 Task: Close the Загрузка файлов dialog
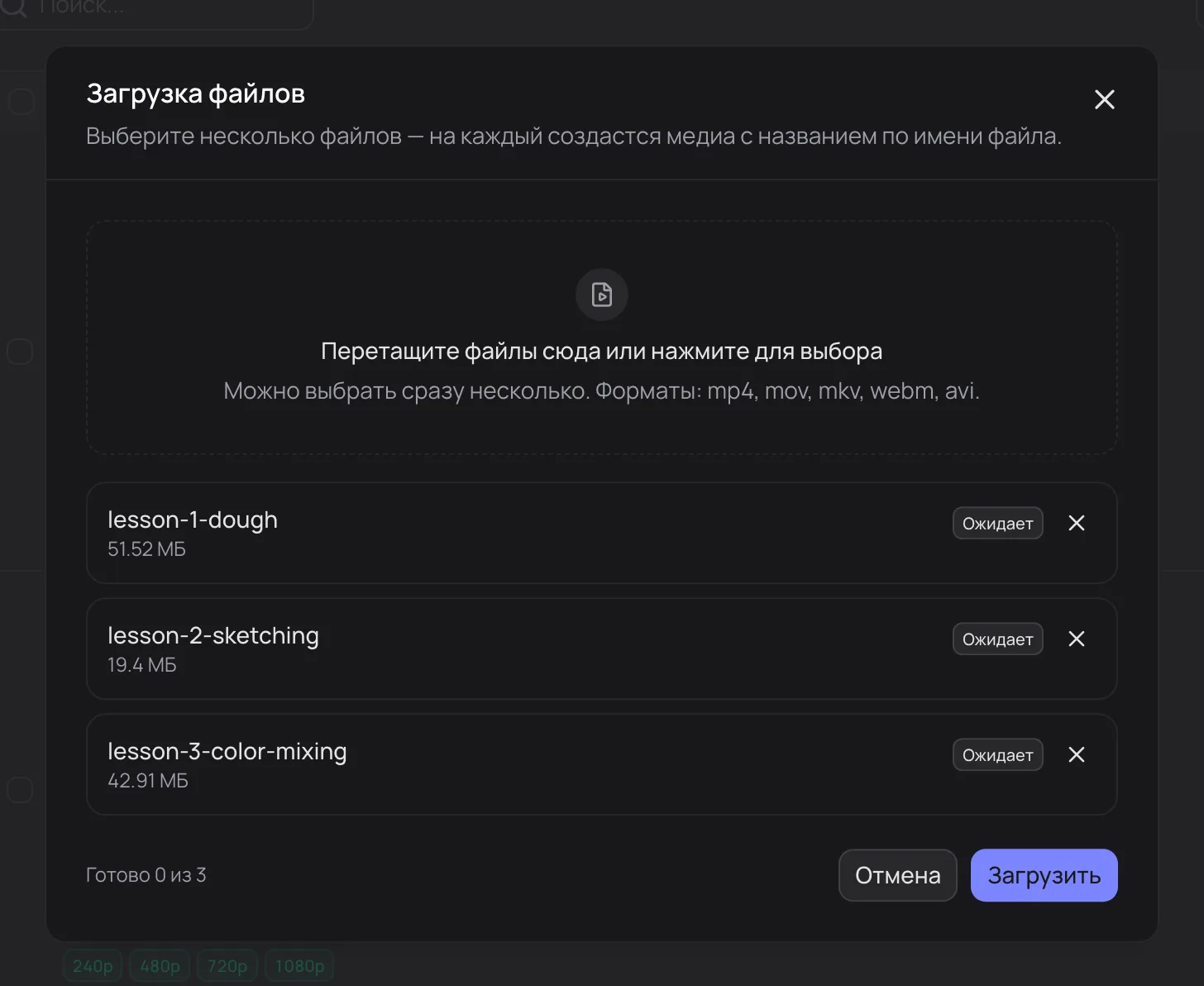1104,100
